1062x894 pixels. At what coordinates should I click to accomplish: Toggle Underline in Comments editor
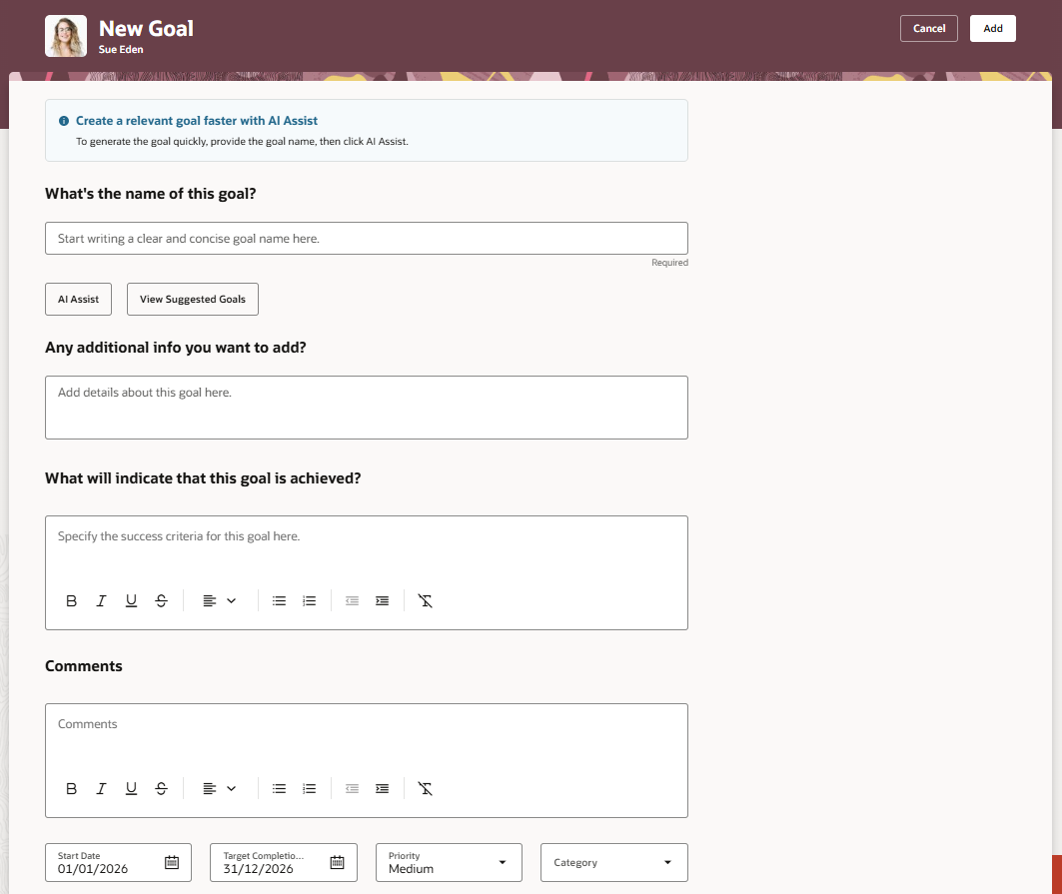coord(131,788)
